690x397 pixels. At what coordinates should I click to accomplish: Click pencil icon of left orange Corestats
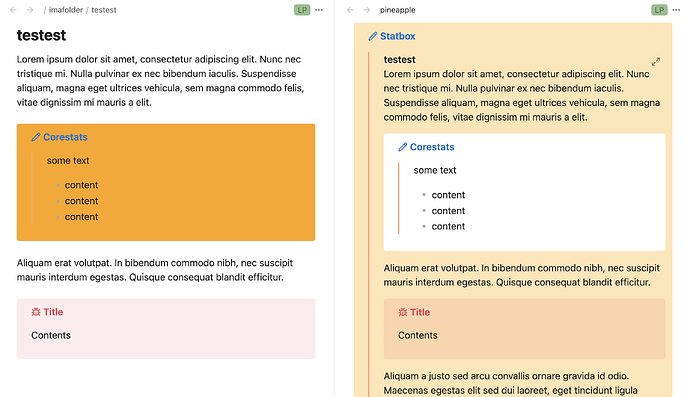[36, 137]
